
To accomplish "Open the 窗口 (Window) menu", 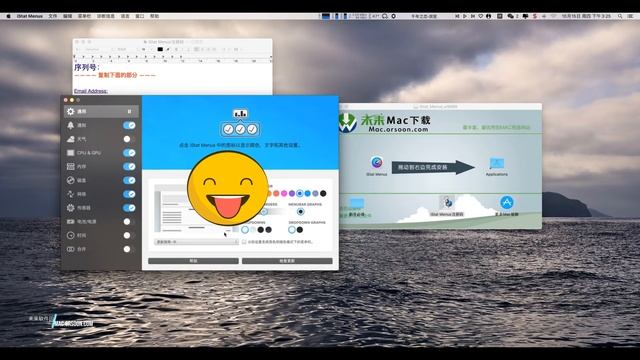I will coord(140,16).
